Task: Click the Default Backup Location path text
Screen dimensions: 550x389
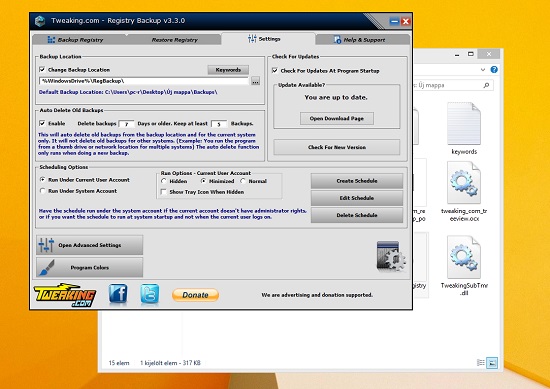Action: pyautogui.click(x=128, y=92)
